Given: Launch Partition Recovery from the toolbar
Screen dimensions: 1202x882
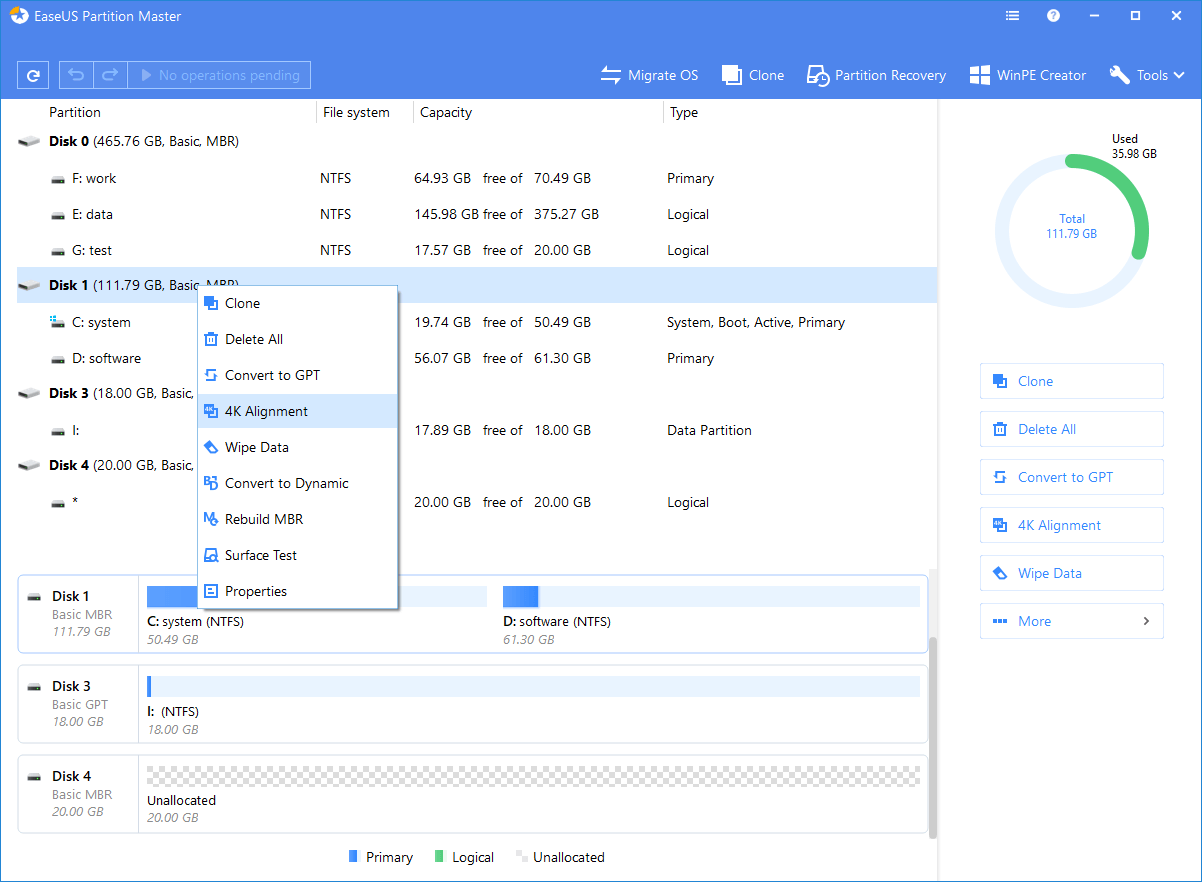Looking at the screenshot, I should click(x=876, y=75).
